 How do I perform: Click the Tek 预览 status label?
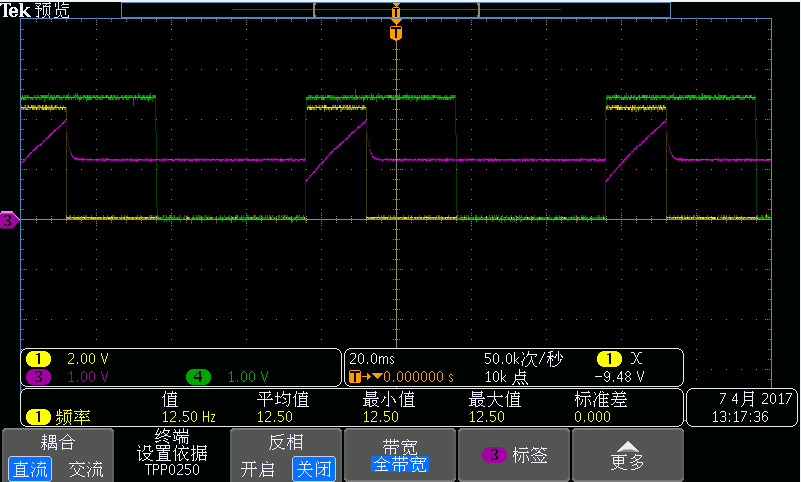(35, 10)
